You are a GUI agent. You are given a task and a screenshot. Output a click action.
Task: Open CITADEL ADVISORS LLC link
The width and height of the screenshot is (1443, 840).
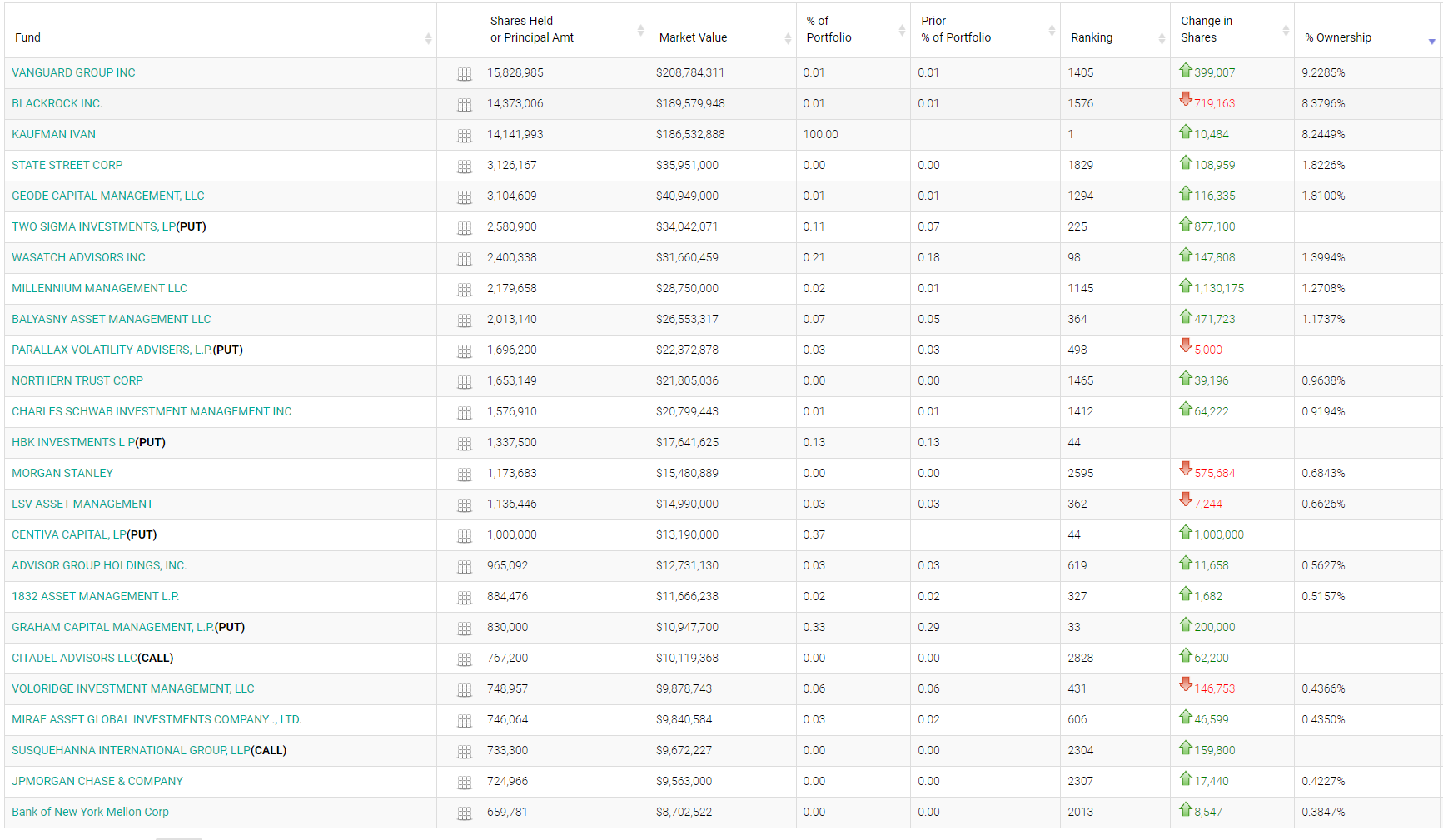[x=75, y=658]
